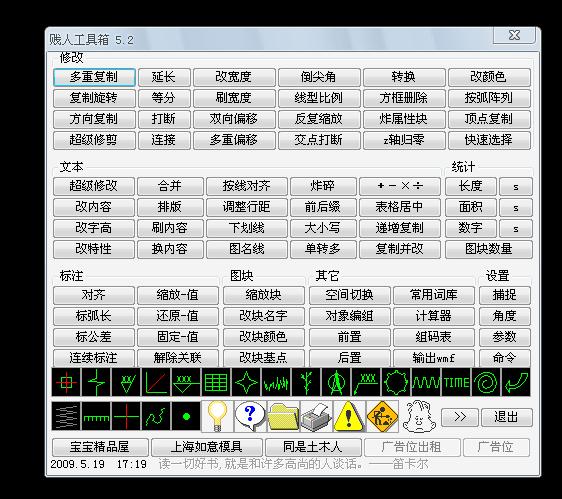Select the spiral icon
562x499 pixels.
point(486,382)
